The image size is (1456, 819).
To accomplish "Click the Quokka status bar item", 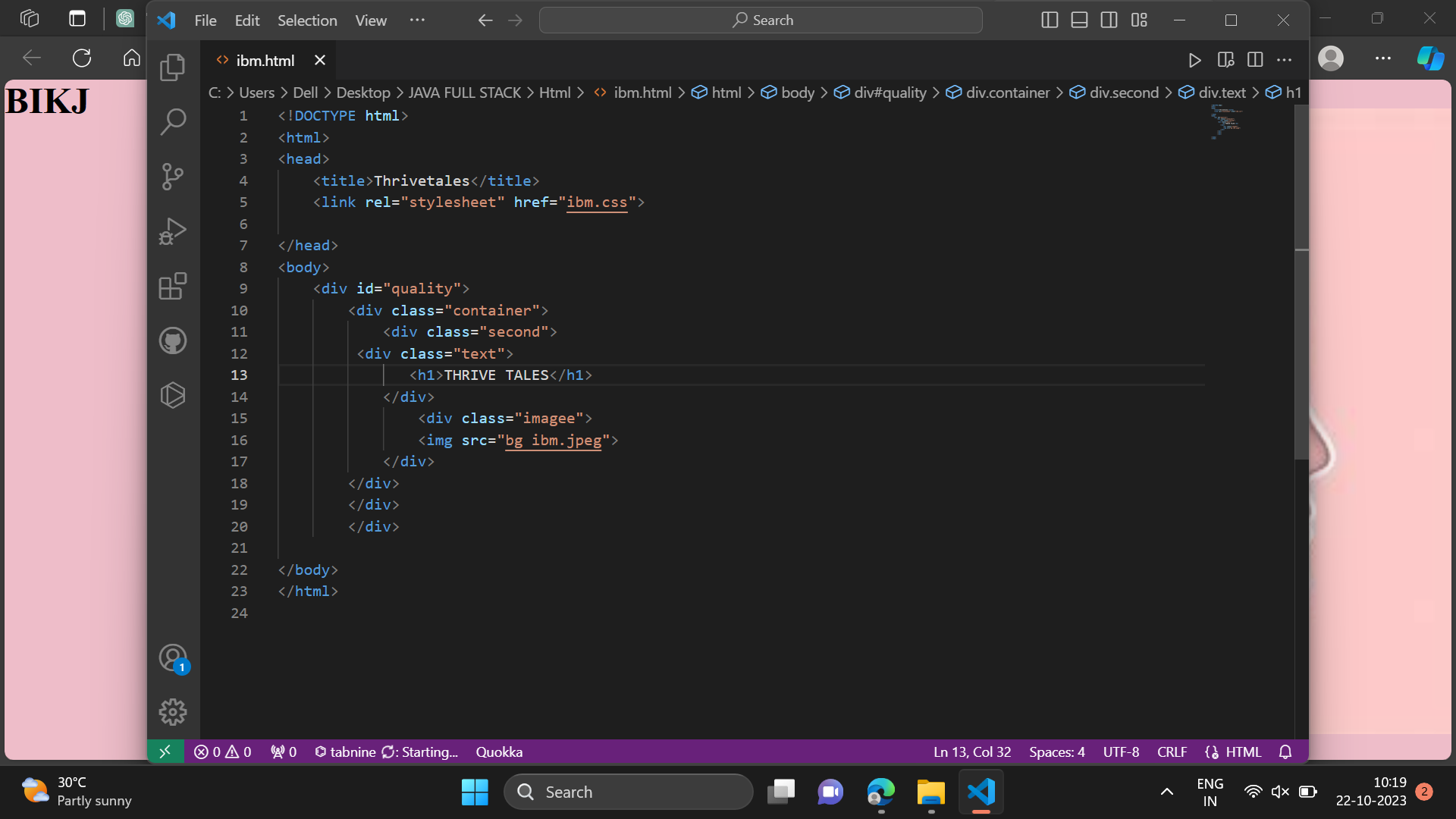I will 499,752.
